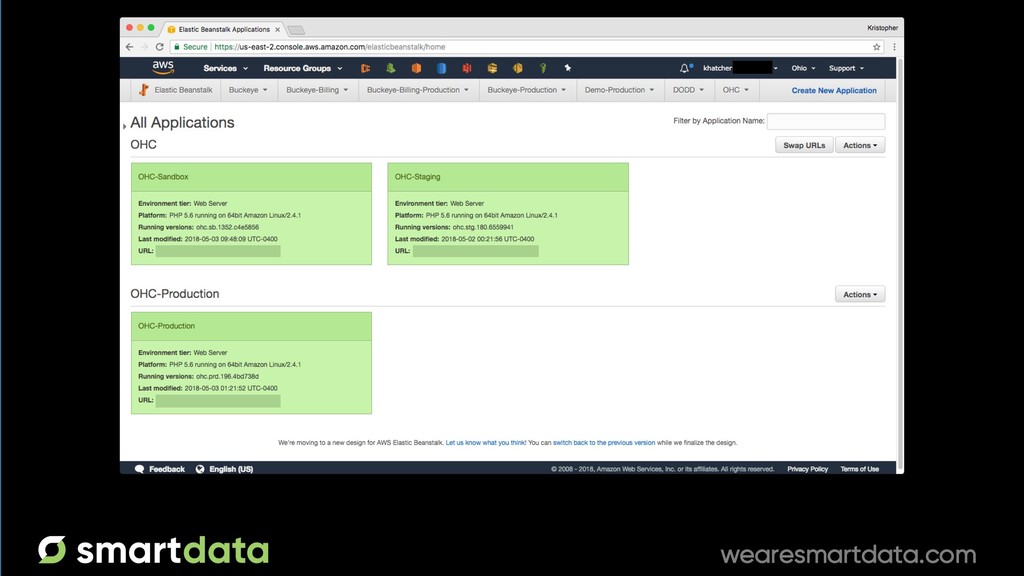Open the red service shortcut icon
The width and height of the screenshot is (1024, 576).
click(467, 68)
